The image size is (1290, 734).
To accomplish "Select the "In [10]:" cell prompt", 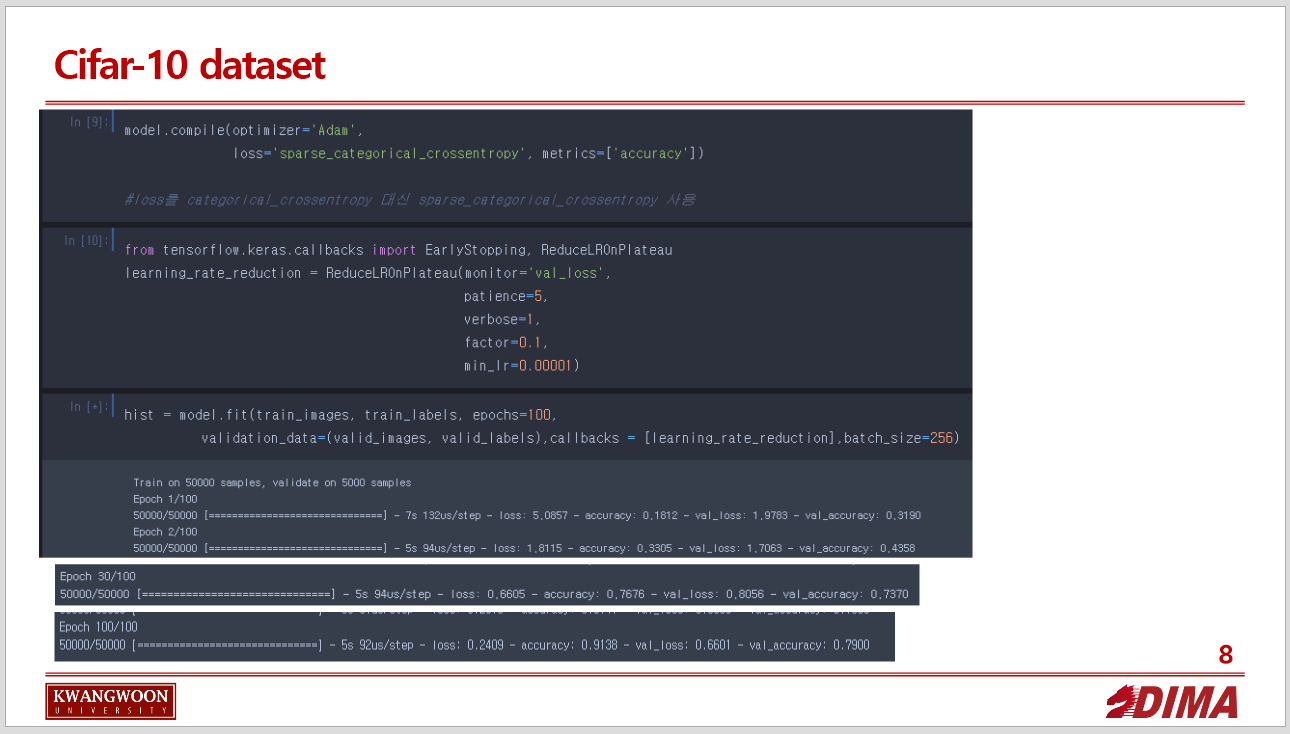I will [85, 241].
